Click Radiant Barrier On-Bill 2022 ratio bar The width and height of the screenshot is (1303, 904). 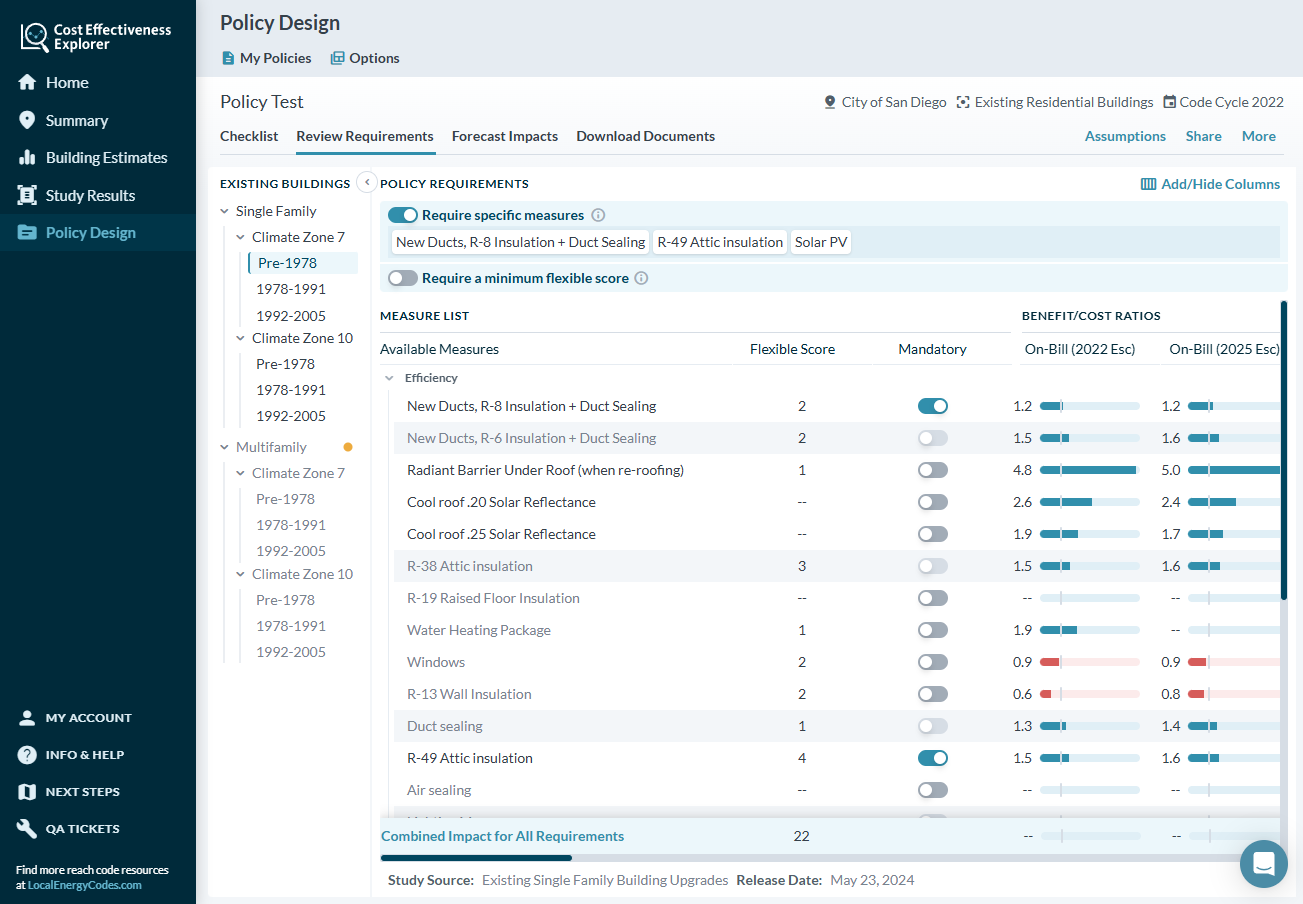tap(1090, 470)
